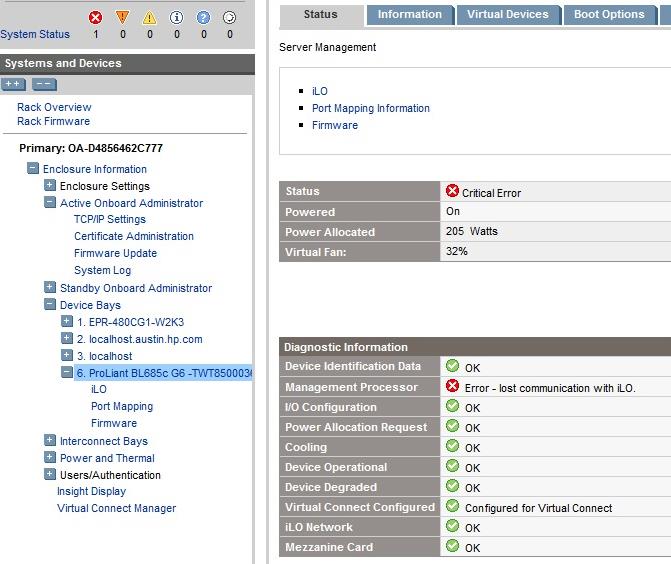This screenshot has width=671, height=564.
Task: Open Rack Overview link
Action: click(54, 107)
